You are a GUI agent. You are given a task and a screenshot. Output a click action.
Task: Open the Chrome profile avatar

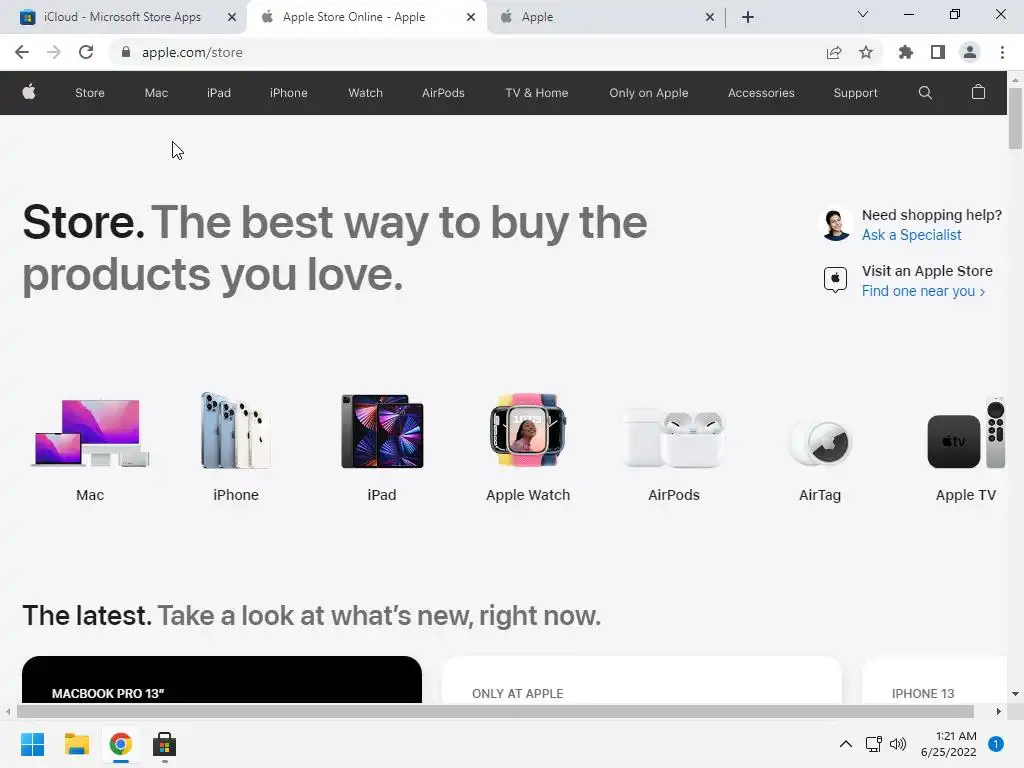pyautogui.click(x=970, y=52)
